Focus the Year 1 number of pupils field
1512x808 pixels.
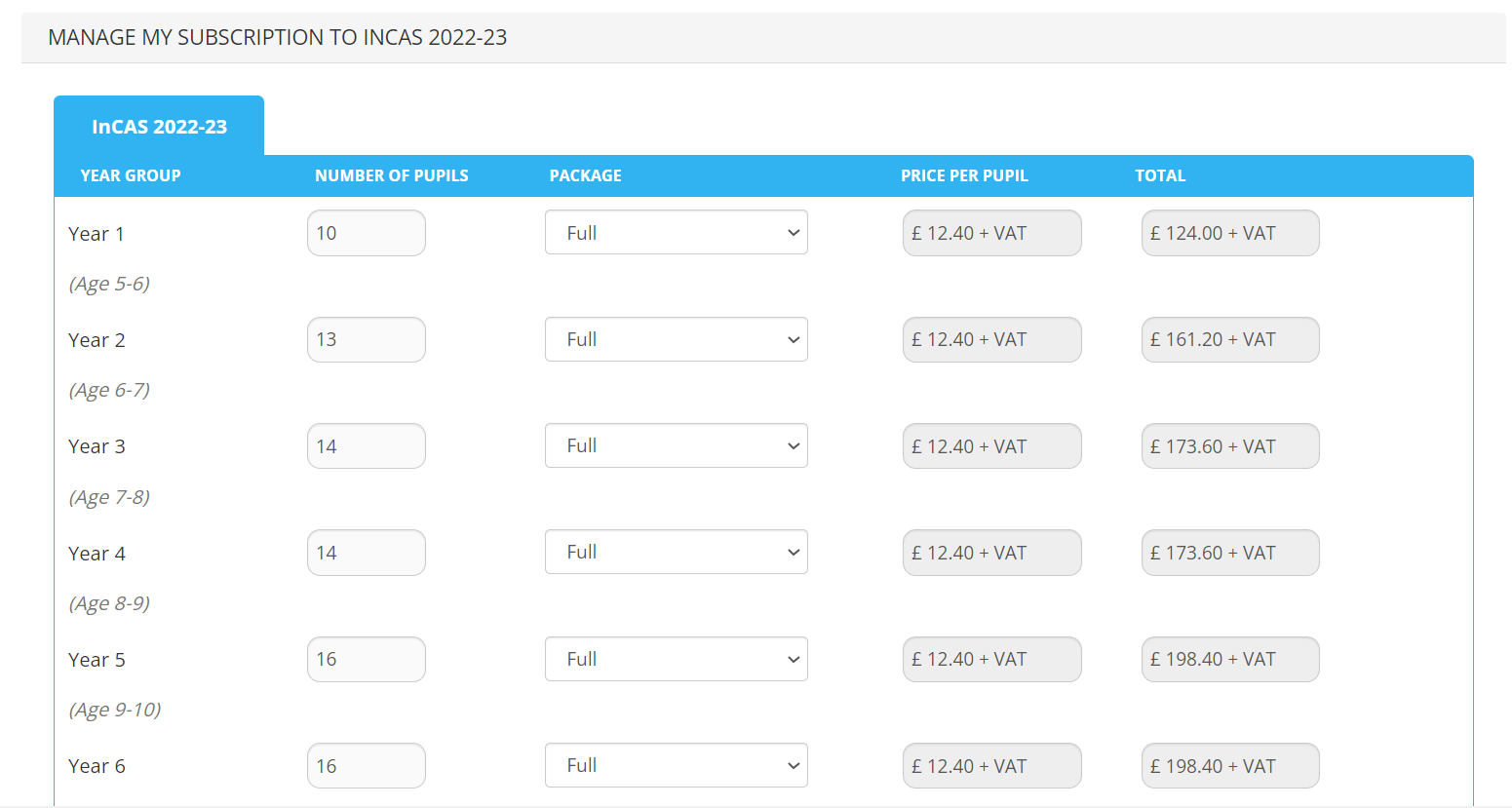[x=367, y=233]
